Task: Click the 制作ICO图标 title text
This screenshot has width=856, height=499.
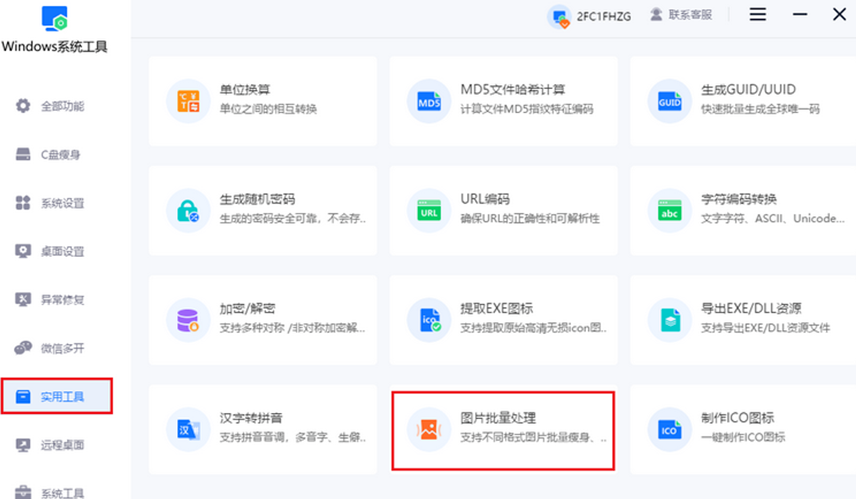Action: click(x=738, y=418)
